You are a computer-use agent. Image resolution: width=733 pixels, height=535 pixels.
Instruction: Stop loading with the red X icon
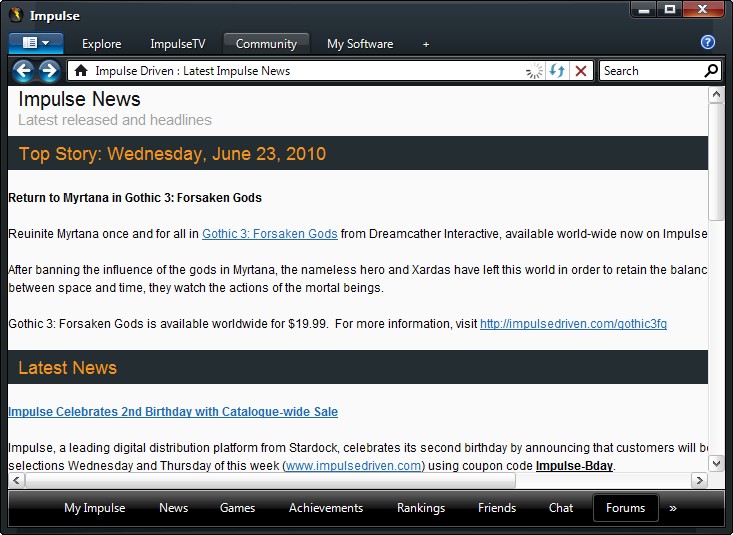pos(581,71)
